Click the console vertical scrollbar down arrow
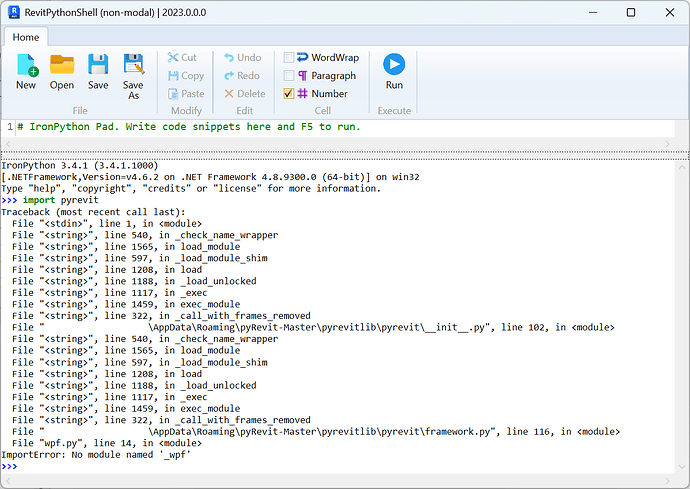The image size is (690, 489). 682,467
